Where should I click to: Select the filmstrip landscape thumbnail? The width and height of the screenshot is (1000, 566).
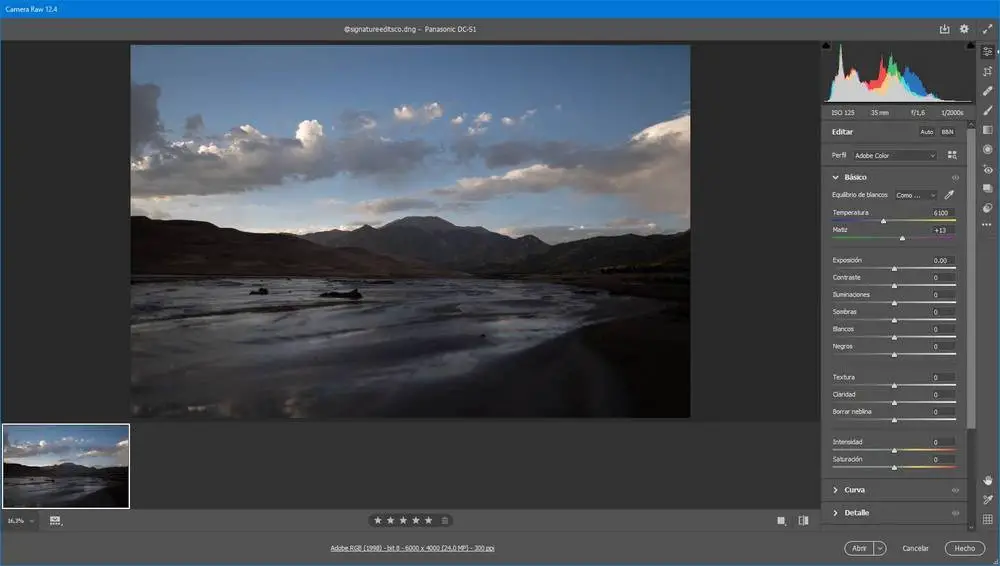pyautogui.click(x=66, y=466)
